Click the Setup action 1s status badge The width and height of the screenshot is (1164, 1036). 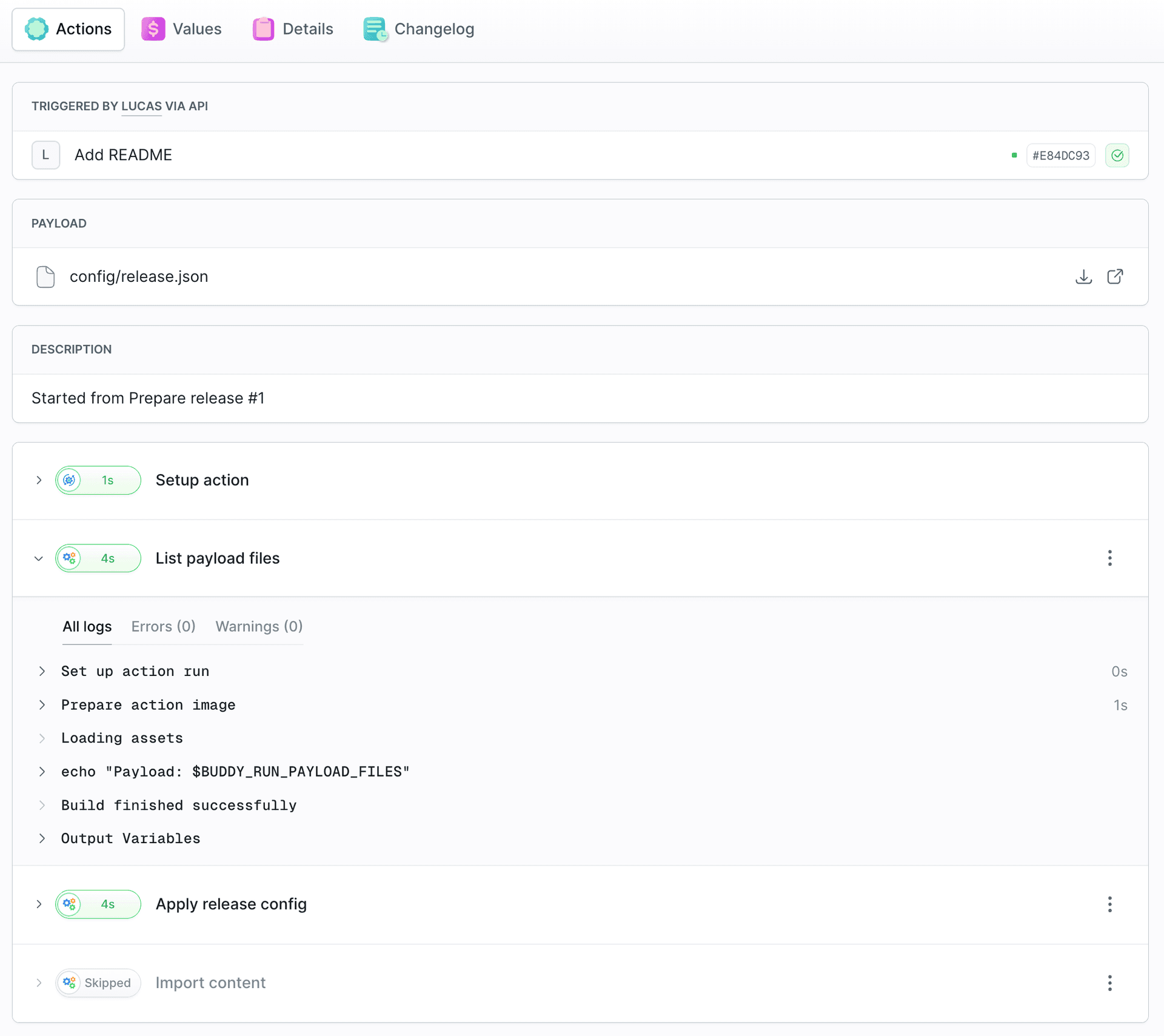pyautogui.click(x=98, y=481)
